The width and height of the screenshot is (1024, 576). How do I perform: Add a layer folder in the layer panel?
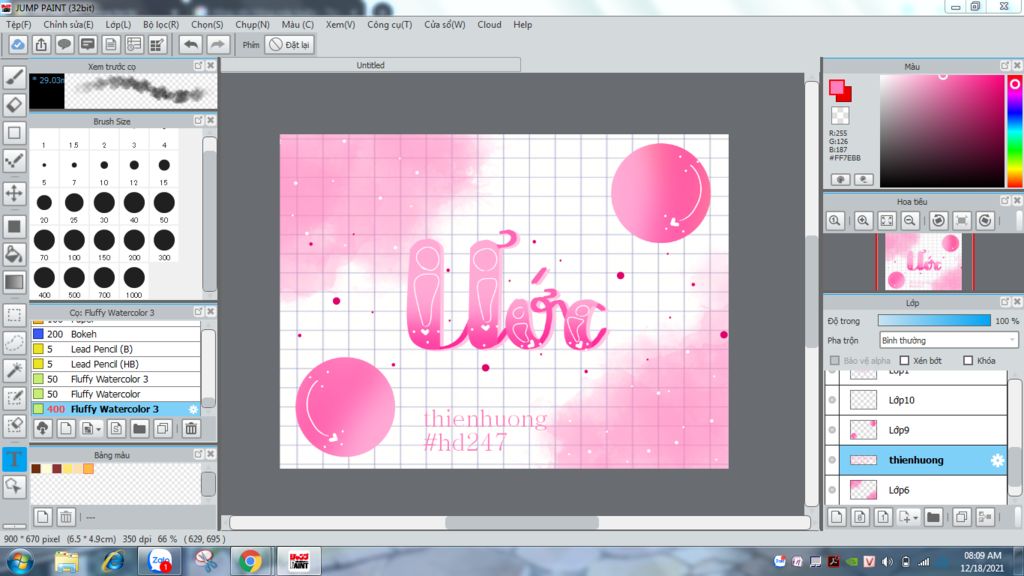tap(933, 517)
